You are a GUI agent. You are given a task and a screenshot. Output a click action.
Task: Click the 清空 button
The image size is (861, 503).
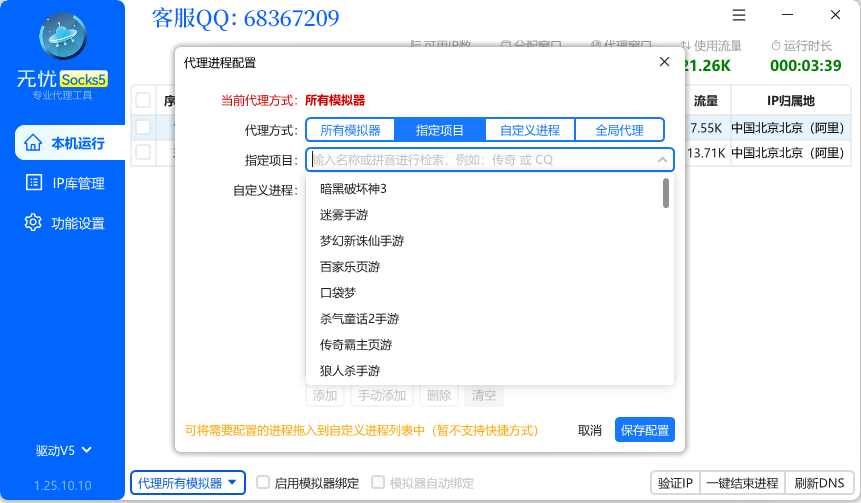pyautogui.click(x=484, y=395)
